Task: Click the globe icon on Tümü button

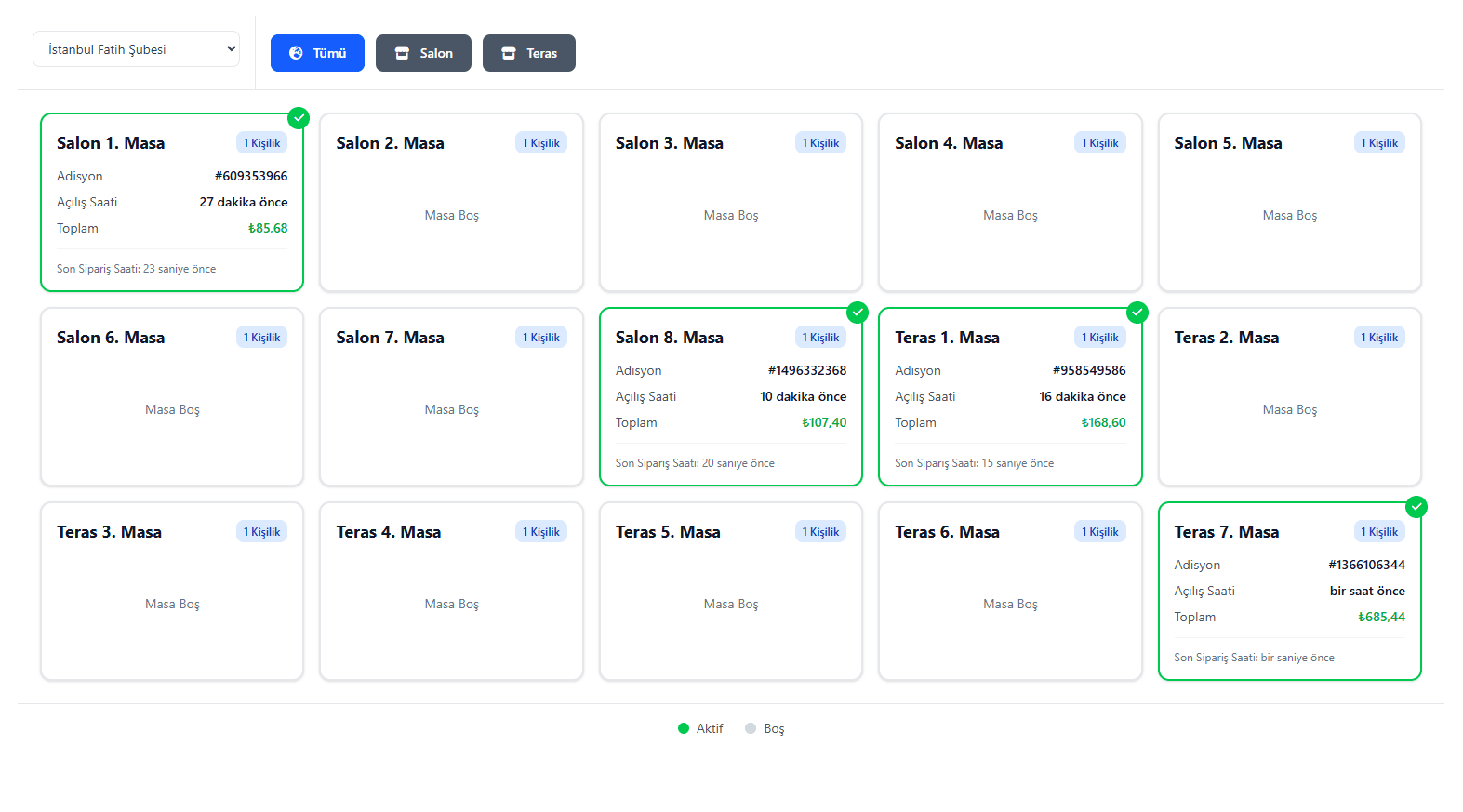Action: coord(296,53)
